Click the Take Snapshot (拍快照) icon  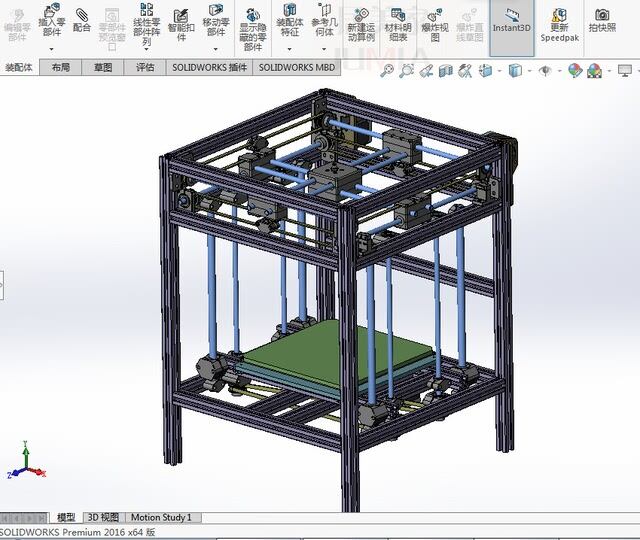pyautogui.click(x=602, y=20)
